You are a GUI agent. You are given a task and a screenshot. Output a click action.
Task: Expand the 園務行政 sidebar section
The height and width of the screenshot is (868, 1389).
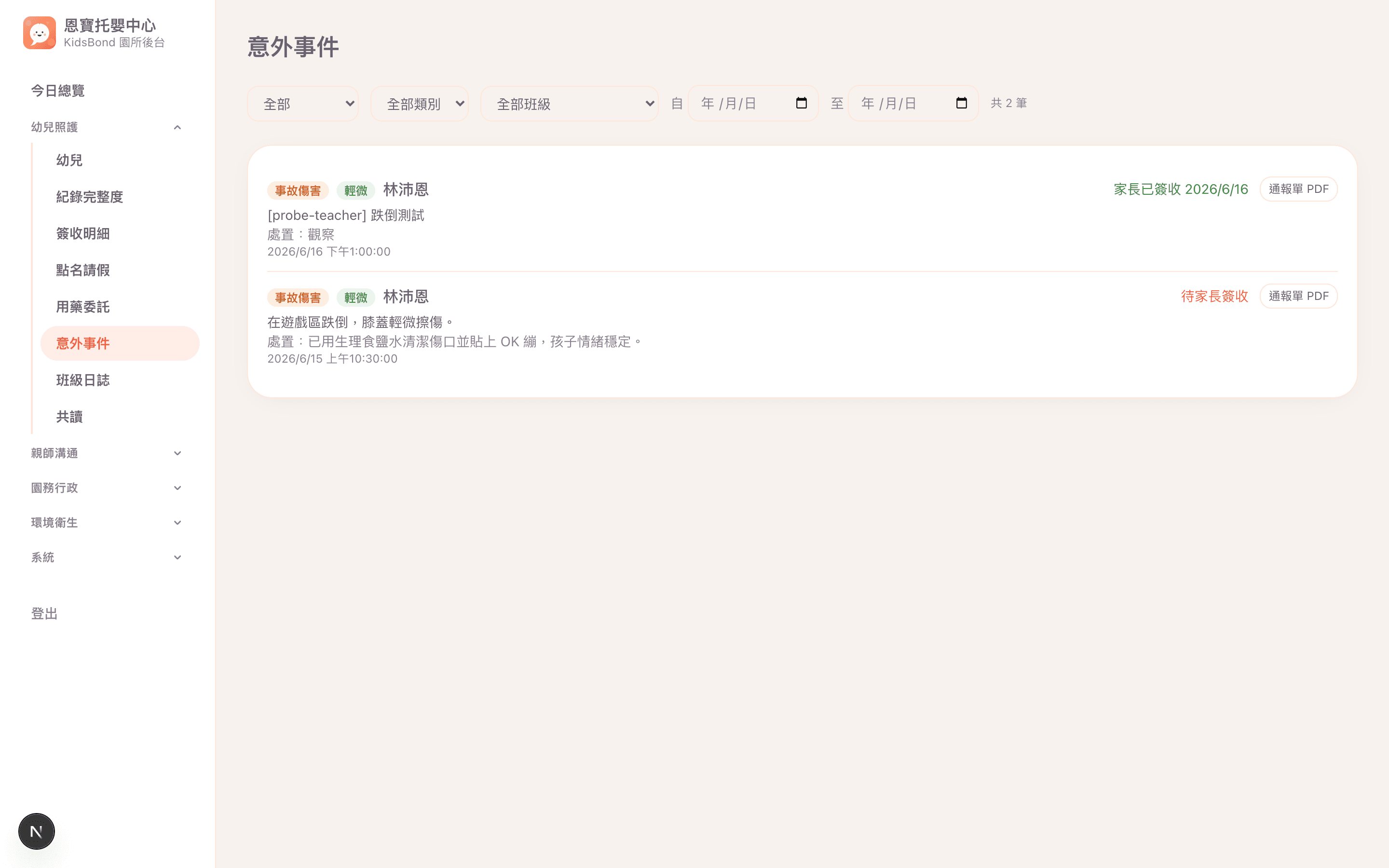(107, 488)
